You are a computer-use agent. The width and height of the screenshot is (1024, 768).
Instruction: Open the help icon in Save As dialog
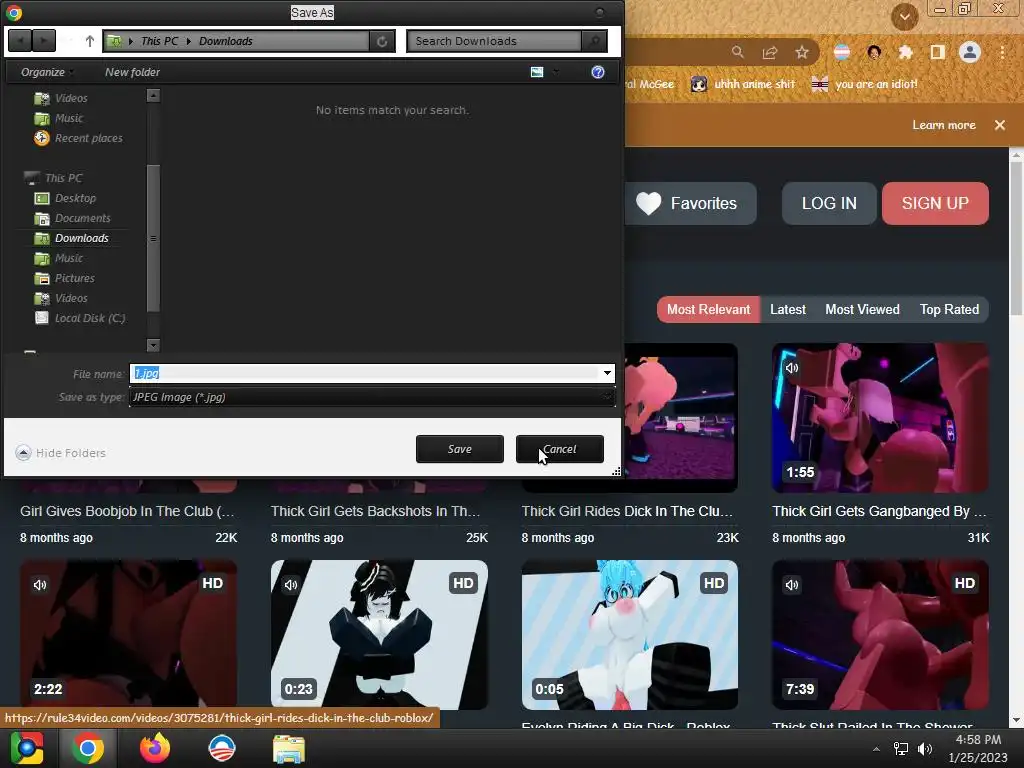coord(598,72)
